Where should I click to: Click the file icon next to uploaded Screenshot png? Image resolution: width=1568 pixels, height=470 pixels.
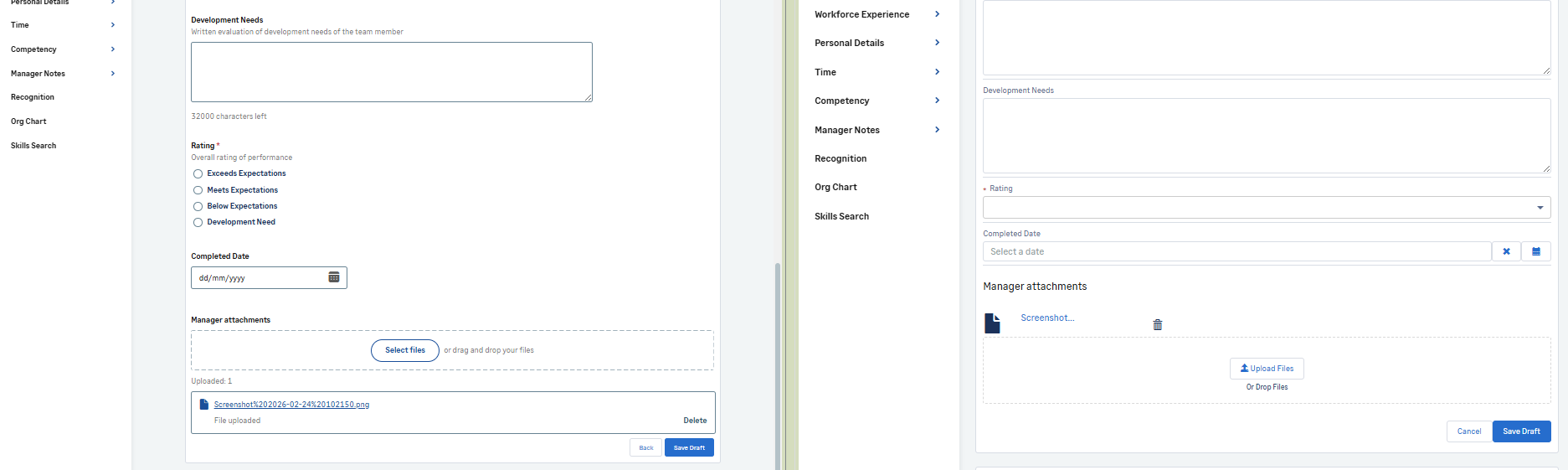[x=204, y=405]
